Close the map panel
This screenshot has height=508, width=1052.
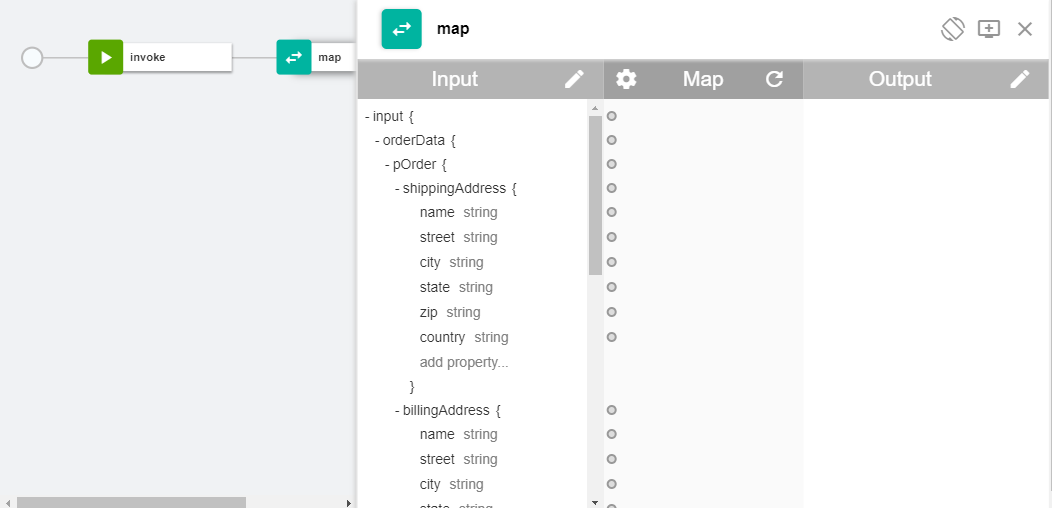(1025, 29)
